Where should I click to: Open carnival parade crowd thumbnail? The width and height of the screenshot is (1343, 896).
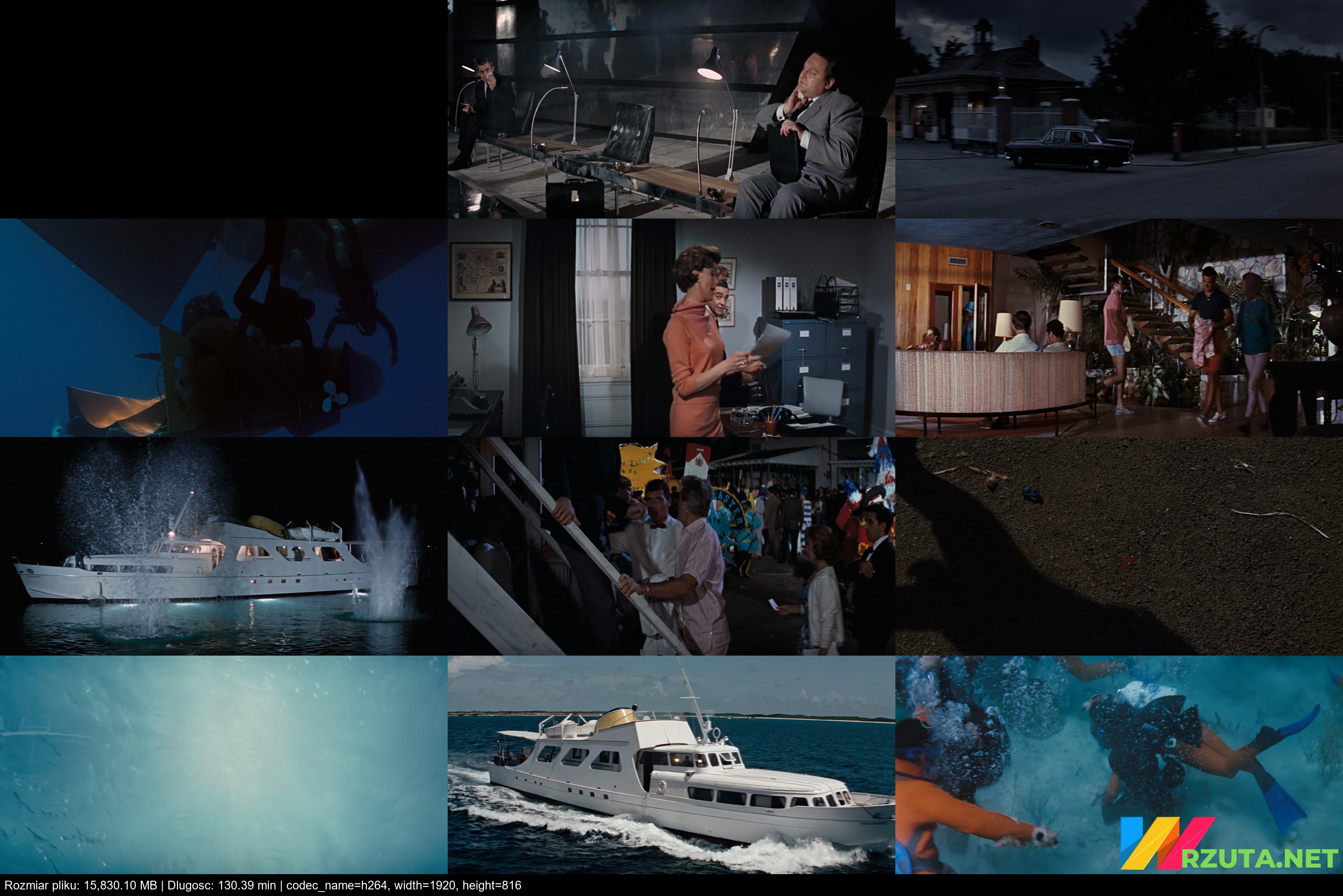pyautogui.click(x=671, y=546)
